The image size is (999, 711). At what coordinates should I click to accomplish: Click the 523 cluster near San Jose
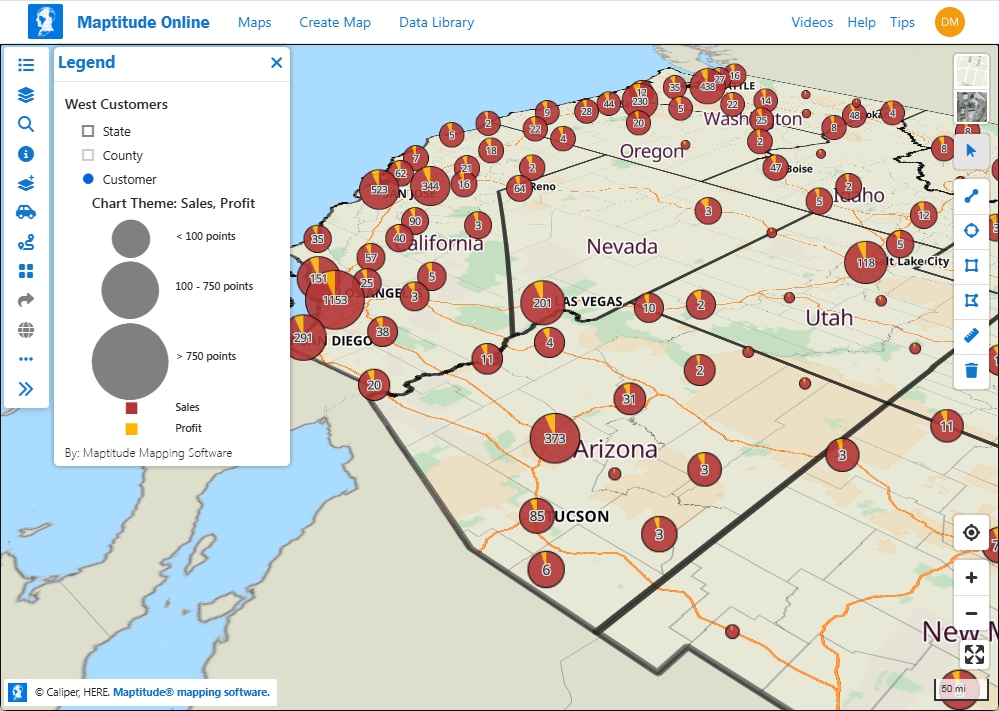[379, 189]
